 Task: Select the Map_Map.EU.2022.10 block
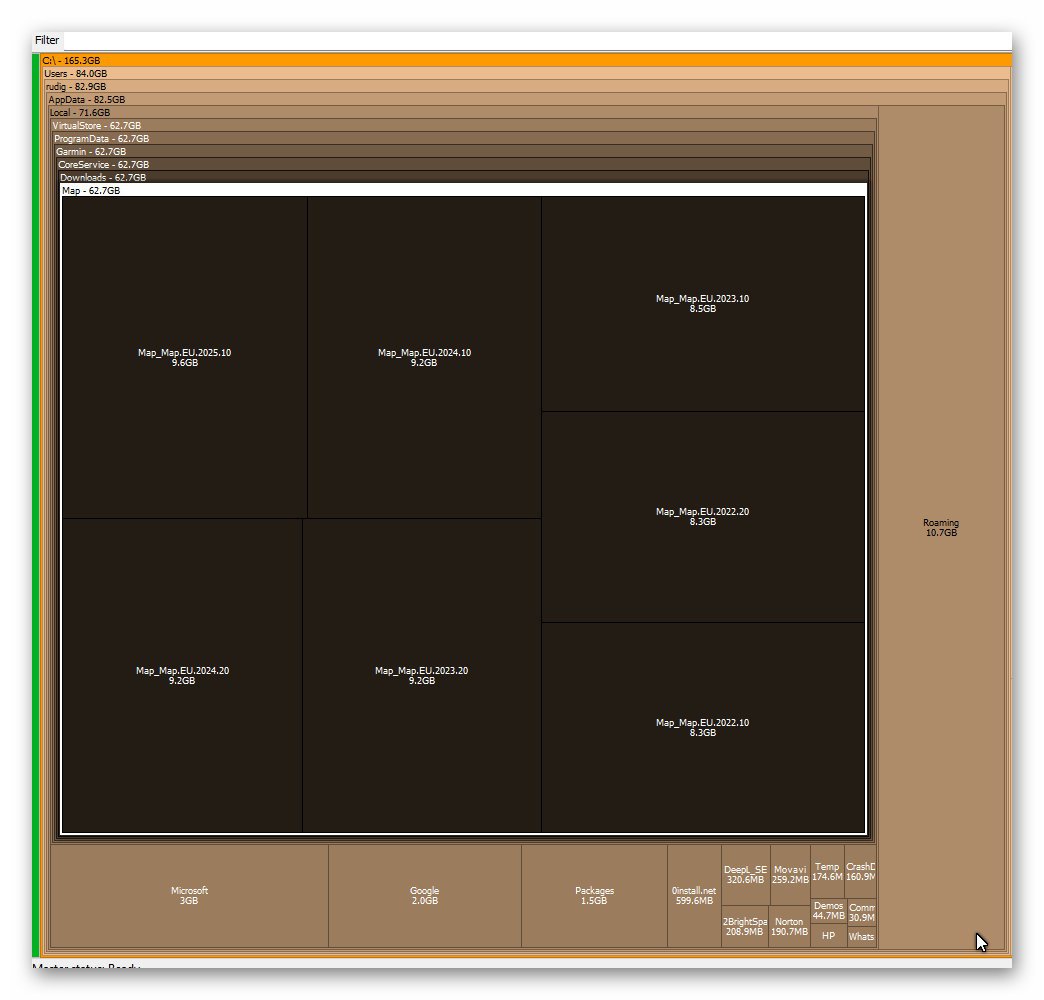point(702,727)
